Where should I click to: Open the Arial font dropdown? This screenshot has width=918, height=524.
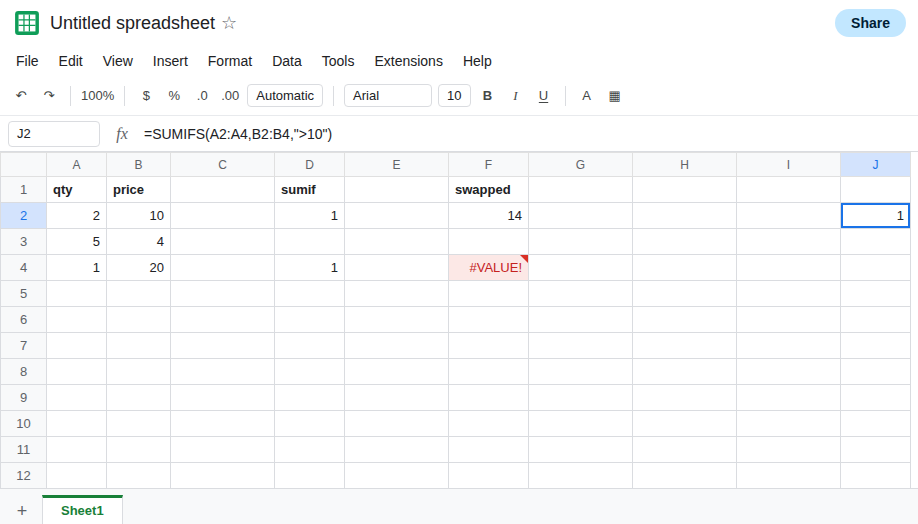pyautogui.click(x=388, y=95)
